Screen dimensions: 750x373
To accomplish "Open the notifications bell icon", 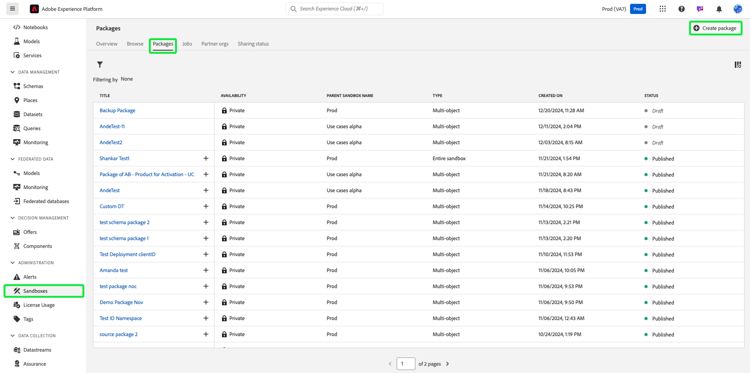I will click(x=719, y=9).
